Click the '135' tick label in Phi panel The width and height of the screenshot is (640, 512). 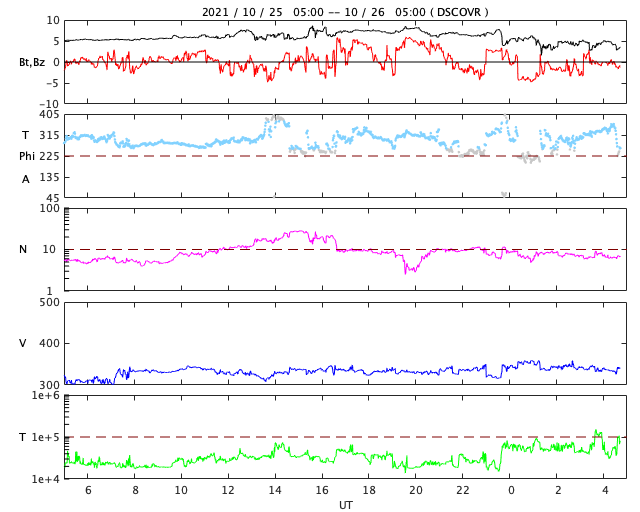(x=49, y=177)
